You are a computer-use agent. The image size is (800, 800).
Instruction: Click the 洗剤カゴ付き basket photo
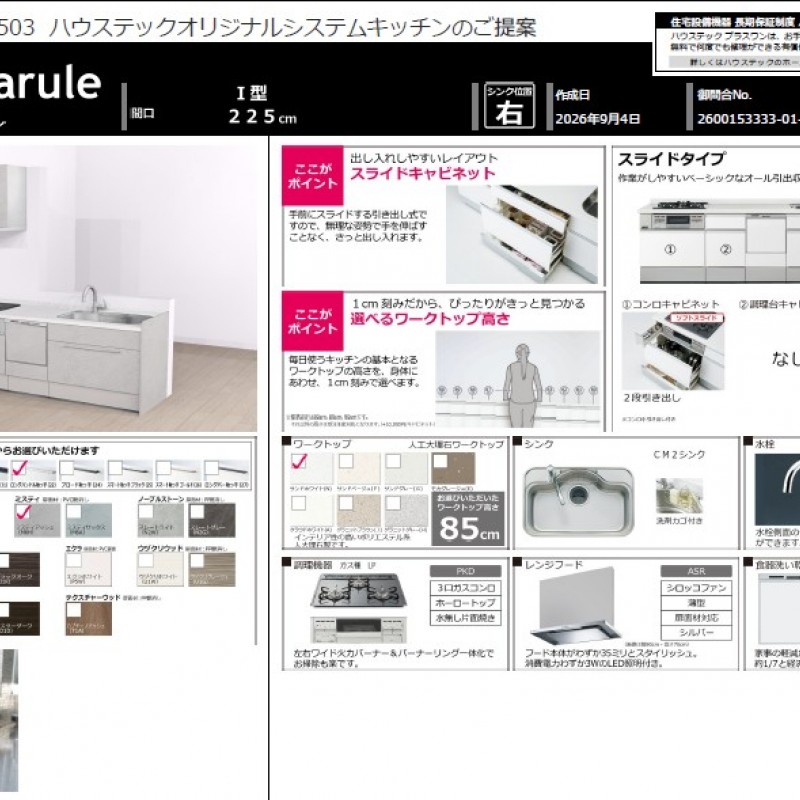679,496
